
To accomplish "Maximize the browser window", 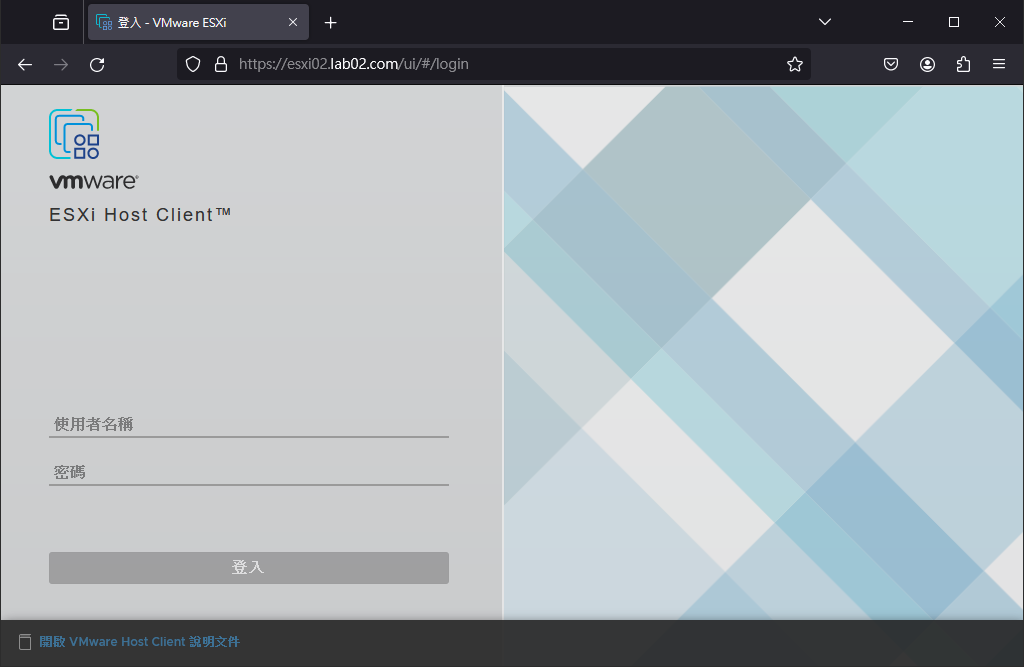I will [953, 22].
